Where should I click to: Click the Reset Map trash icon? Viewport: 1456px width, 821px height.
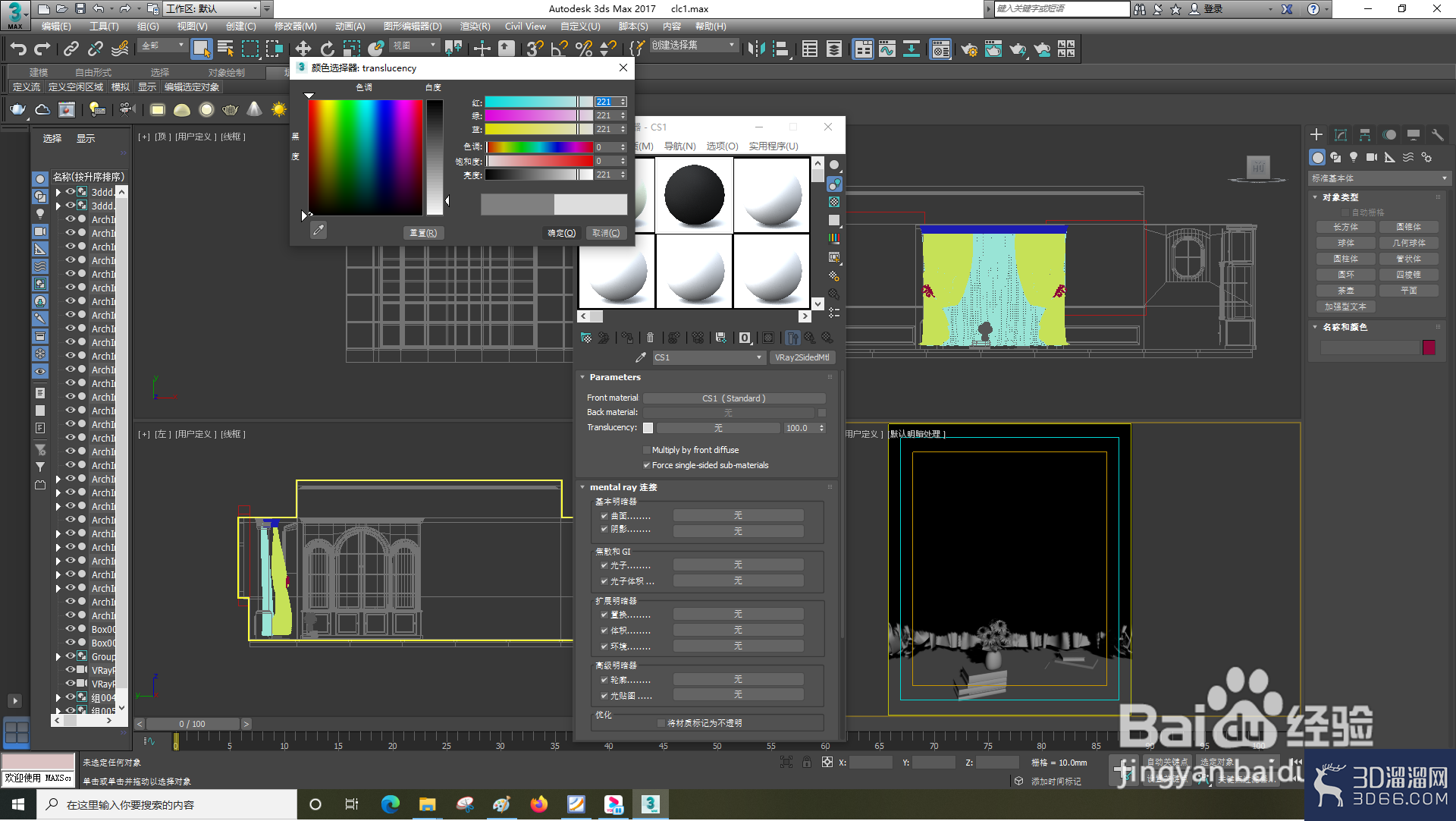pos(650,338)
